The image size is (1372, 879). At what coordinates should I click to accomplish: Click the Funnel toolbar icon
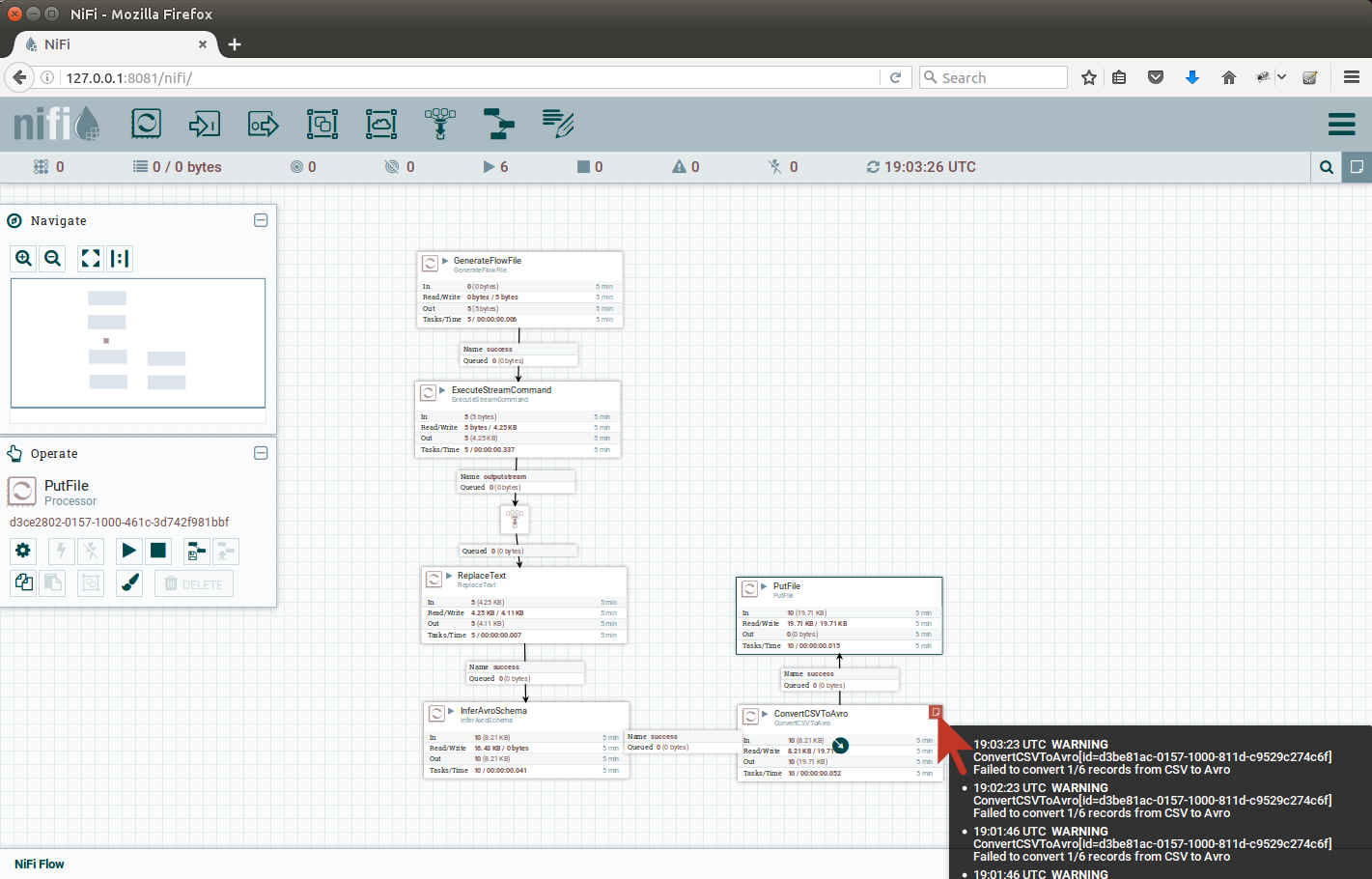coord(440,124)
